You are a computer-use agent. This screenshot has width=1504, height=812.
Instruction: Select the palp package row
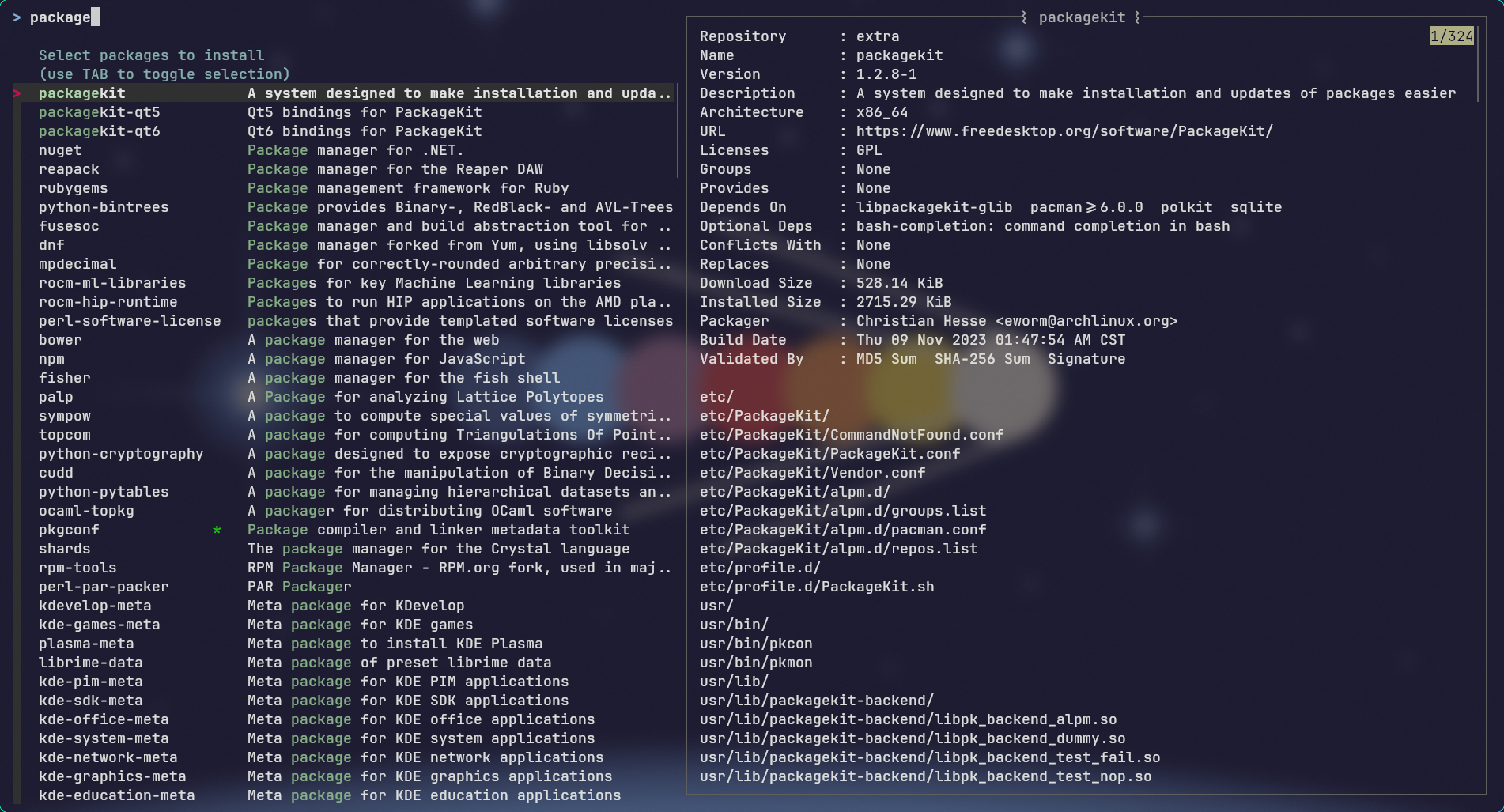click(x=343, y=397)
